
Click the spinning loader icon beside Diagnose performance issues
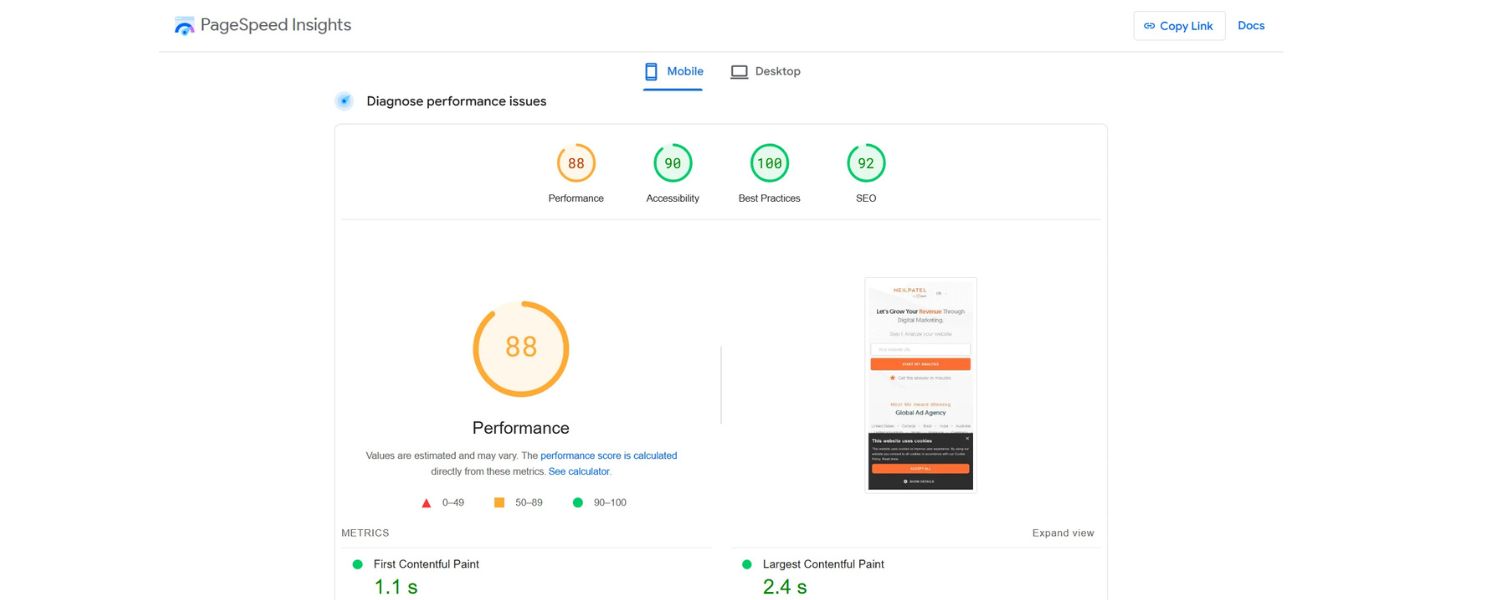343,100
